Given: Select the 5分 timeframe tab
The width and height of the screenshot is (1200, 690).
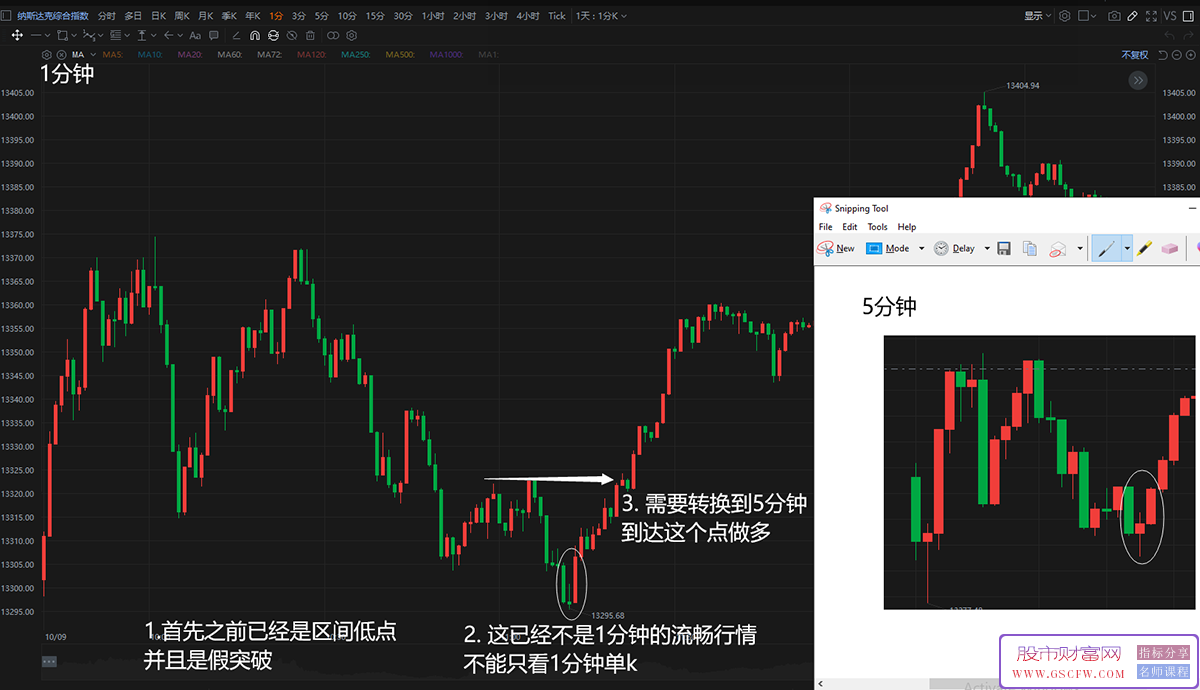Looking at the screenshot, I should point(321,16).
